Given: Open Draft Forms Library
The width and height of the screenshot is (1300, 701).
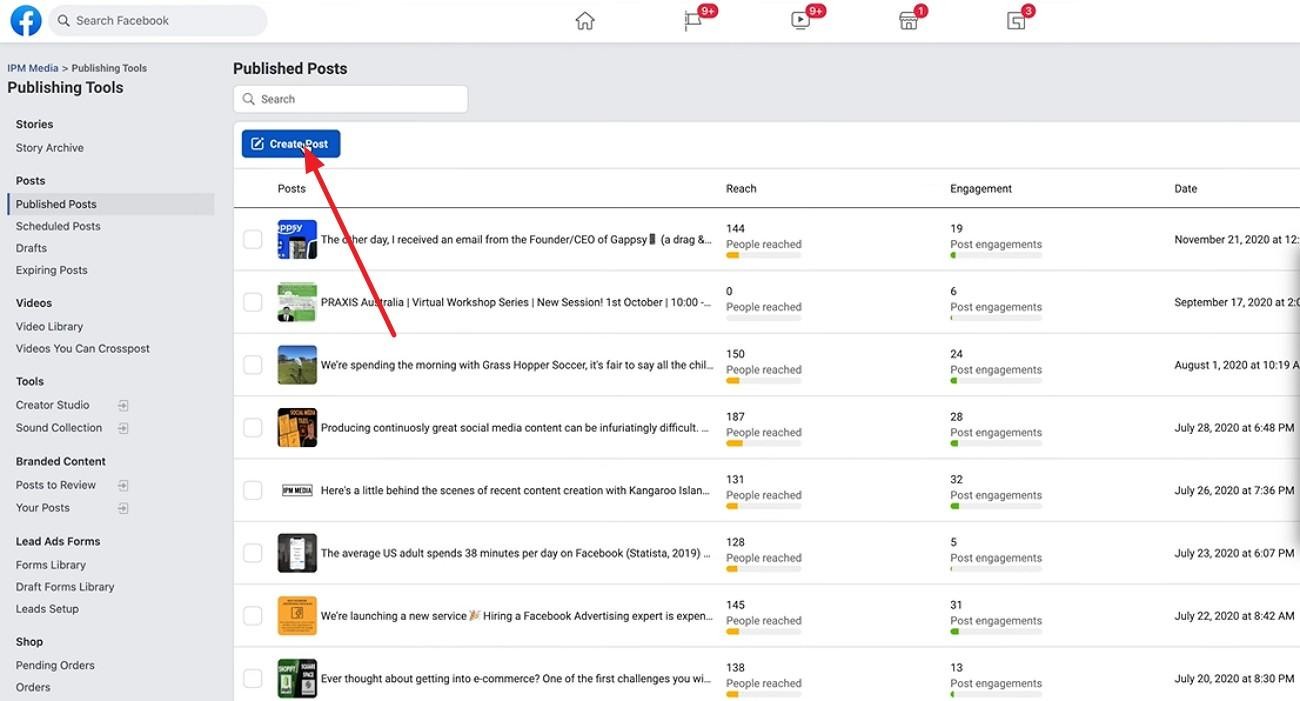Looking at the screenshot, I should pyautogui.click(x=65, y=587).
